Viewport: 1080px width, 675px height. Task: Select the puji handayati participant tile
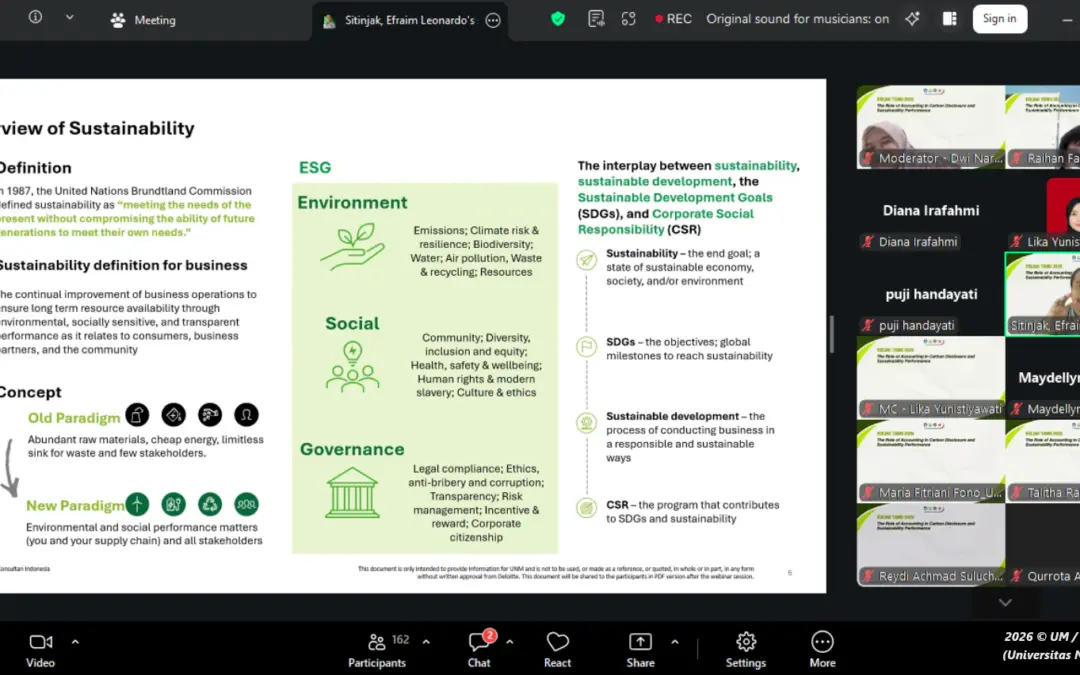pos(931,294)
